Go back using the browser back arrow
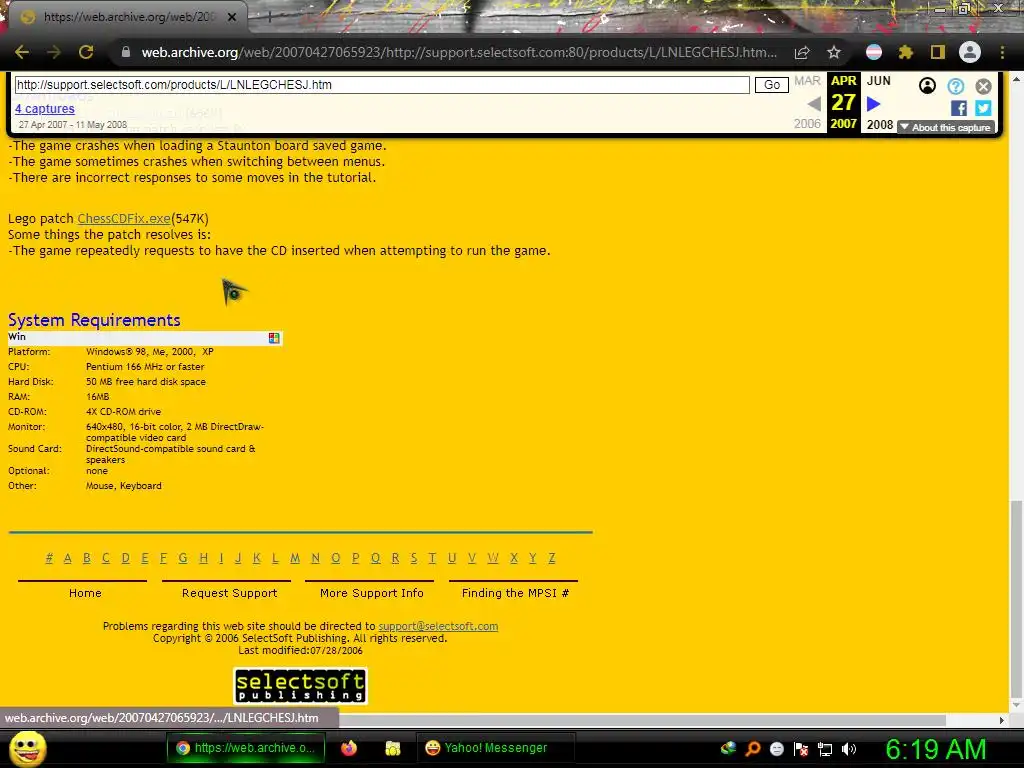 pyautogui.click(x=22, y=52)
